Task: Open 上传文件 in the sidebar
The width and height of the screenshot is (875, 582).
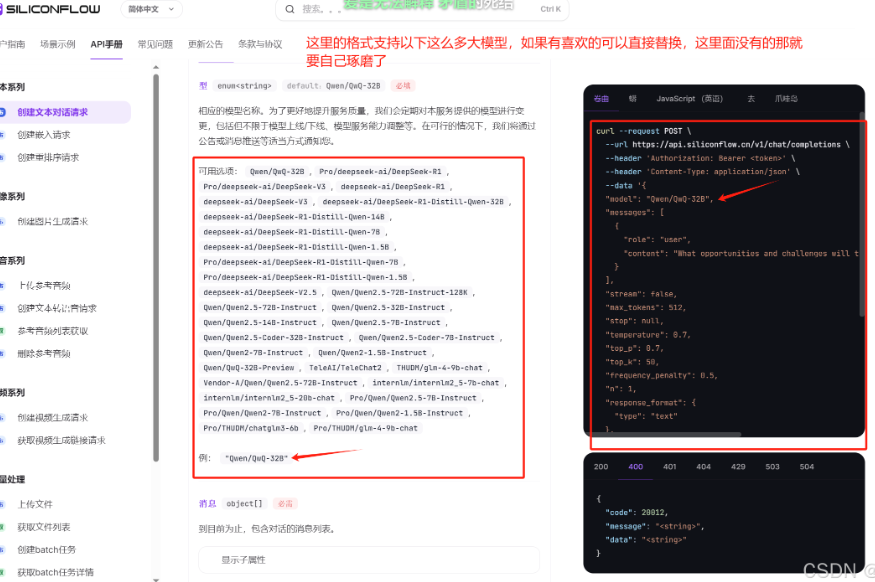Action: click(x=35, y=504)
